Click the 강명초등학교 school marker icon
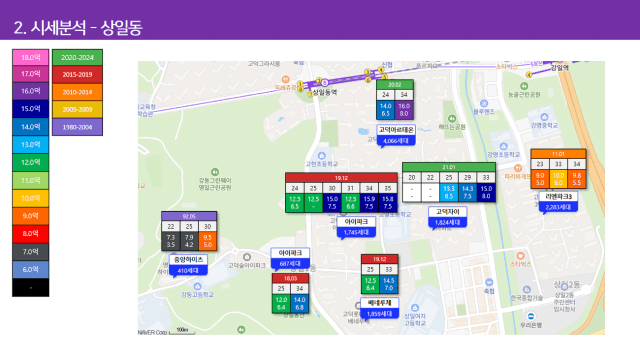The width and height of the screenshot is (640, 360). (503, 146)
